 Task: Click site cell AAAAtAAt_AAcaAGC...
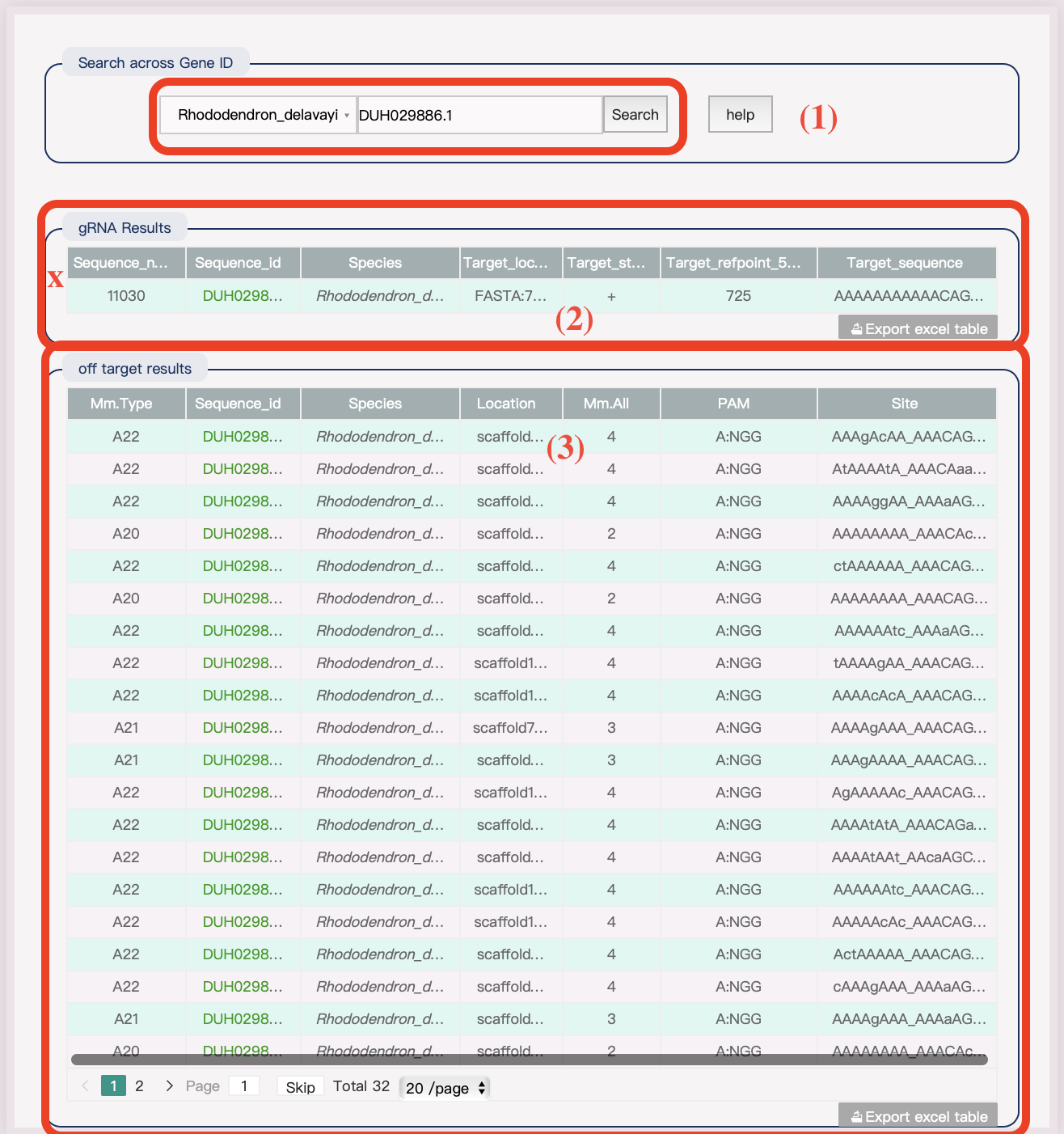point(906,857)
